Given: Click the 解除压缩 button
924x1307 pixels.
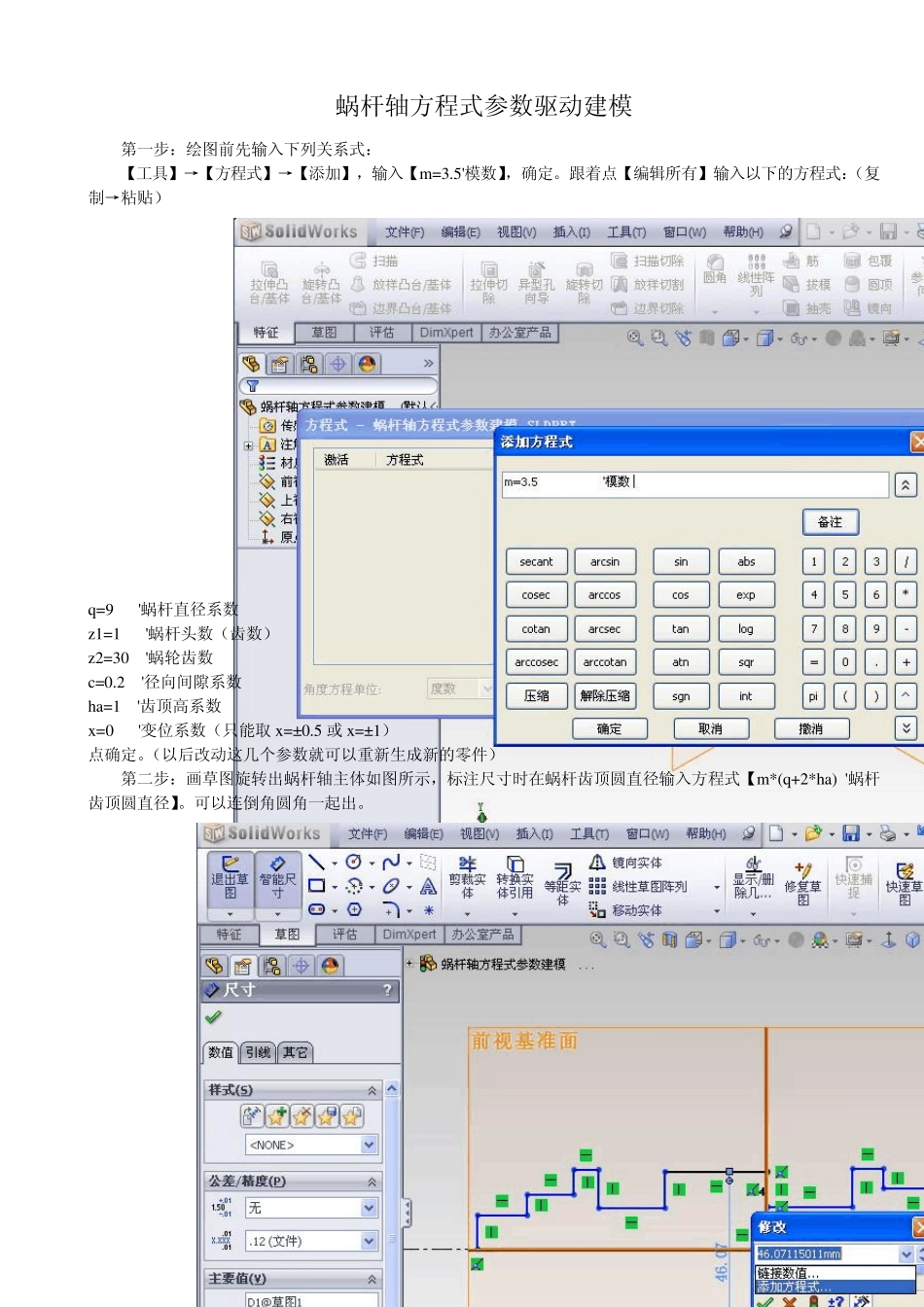Looking at the screenshot, I should tap(605, 696).
